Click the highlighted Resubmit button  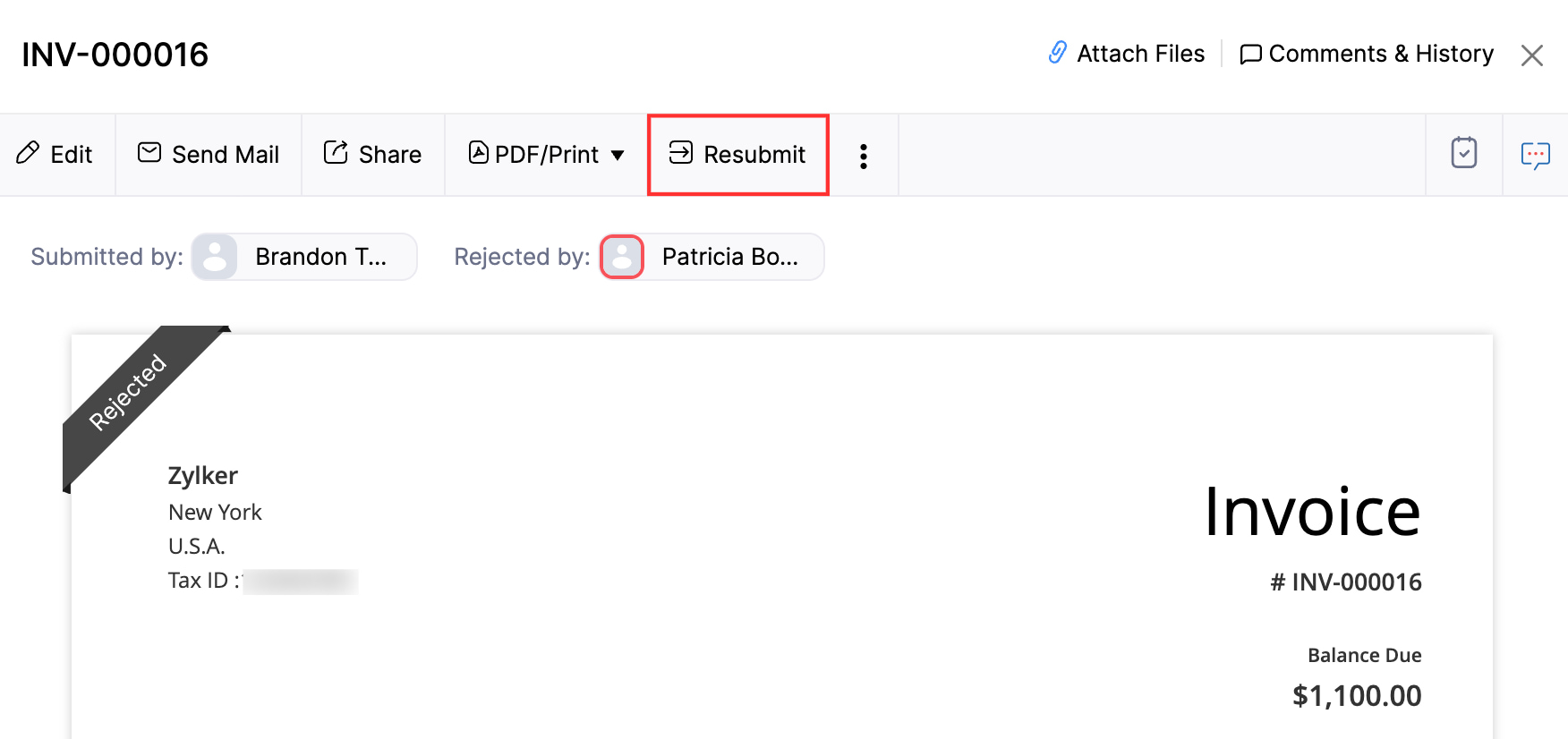pyautogui.click(x=737, y=154)
